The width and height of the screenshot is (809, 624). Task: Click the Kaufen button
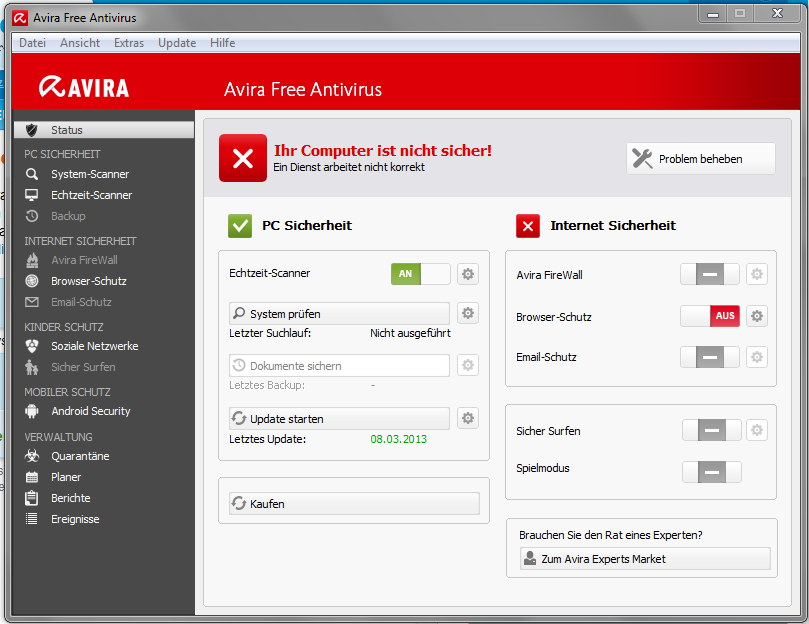point(354,503)
